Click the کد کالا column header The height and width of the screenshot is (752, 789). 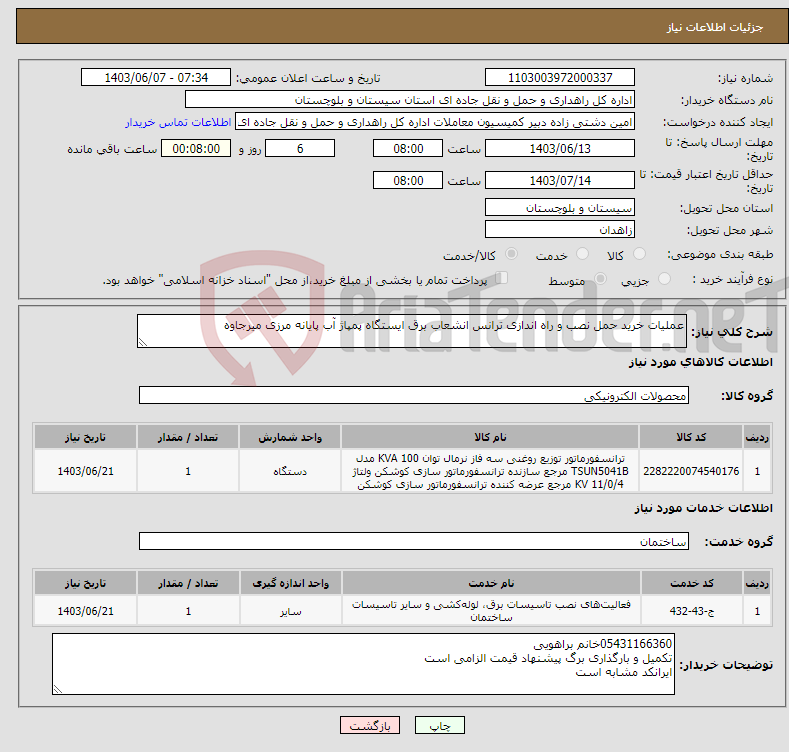tap(691, 437)
